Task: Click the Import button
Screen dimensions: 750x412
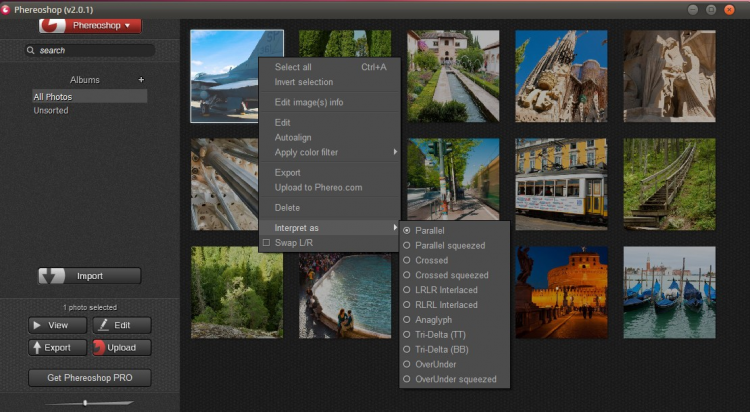Action: pyautogui.click(x=89, y=276)
